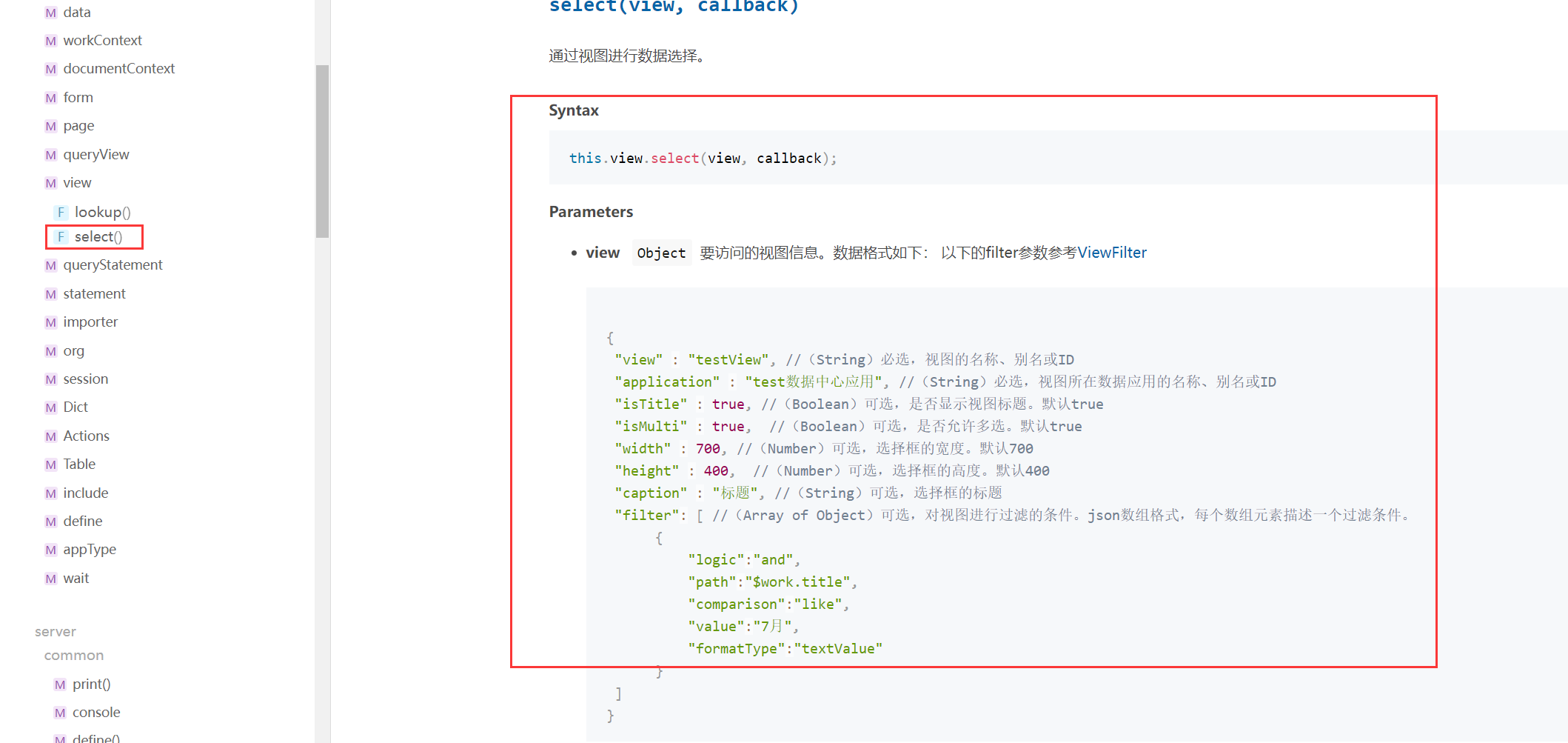Click the server section label
The image size is (1568, 743).
coord(56,632)
